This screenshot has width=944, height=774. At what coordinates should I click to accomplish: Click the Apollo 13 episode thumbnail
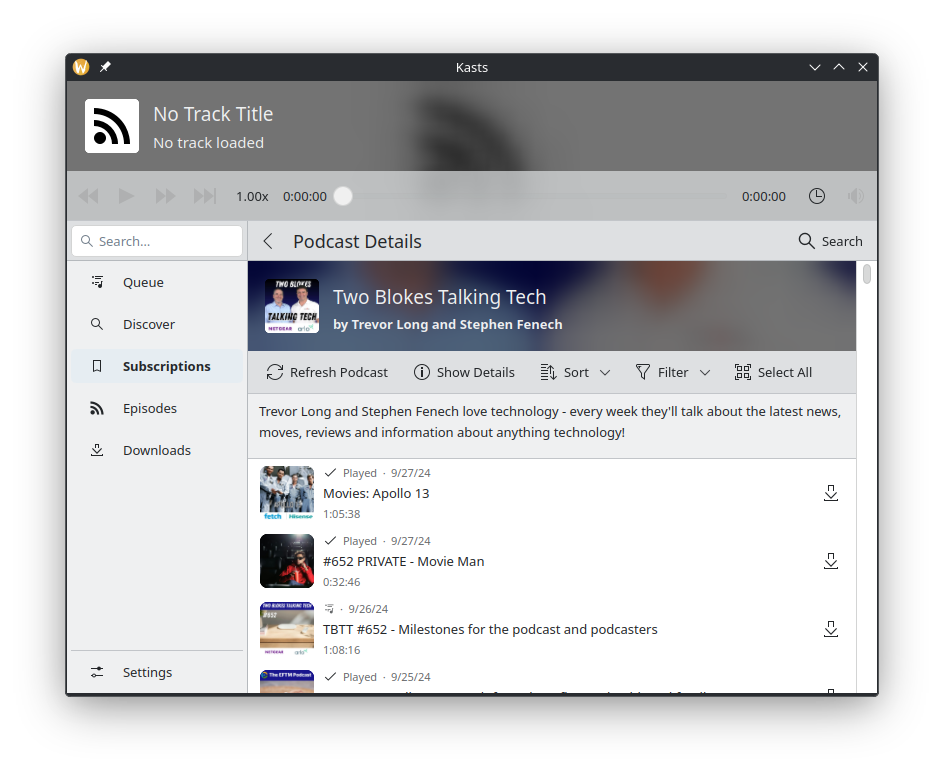(287, 493)
